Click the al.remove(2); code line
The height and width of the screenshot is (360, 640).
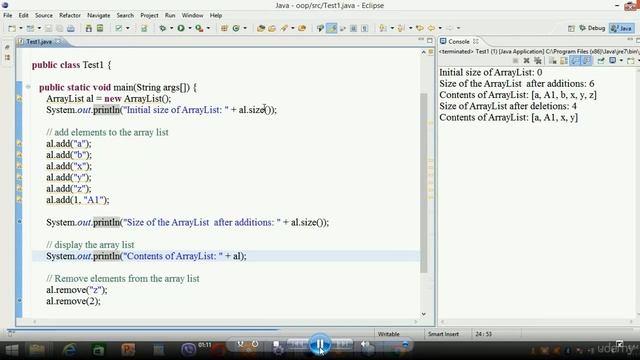coord(73,301)
